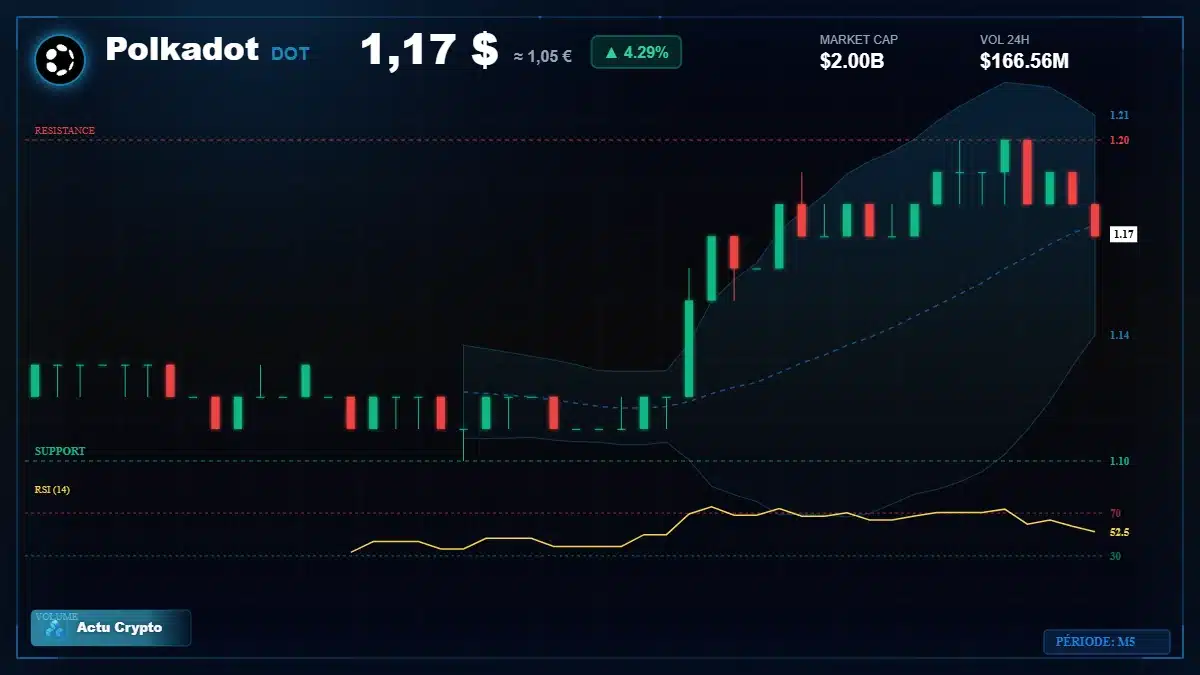The image size is (1200, 675).
Task: Click the $2.00B market cap value
Action: pyautogui.click(x=852, y=61)
